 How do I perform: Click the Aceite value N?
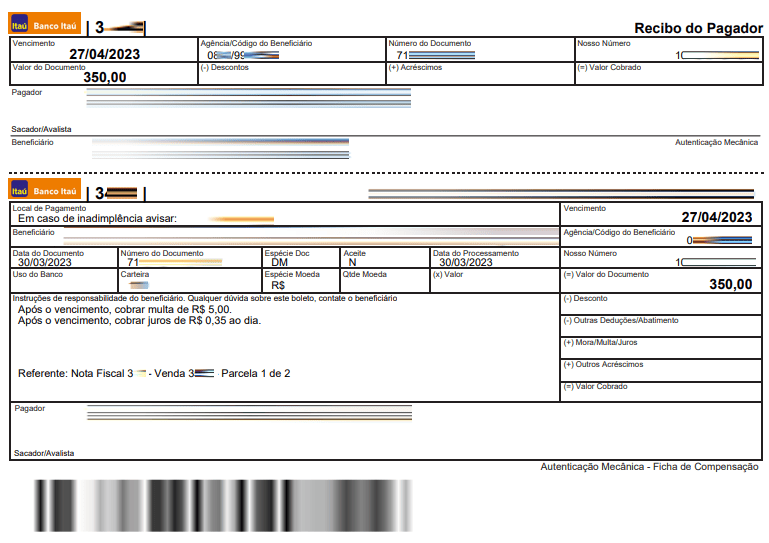(x=352, y=262)
